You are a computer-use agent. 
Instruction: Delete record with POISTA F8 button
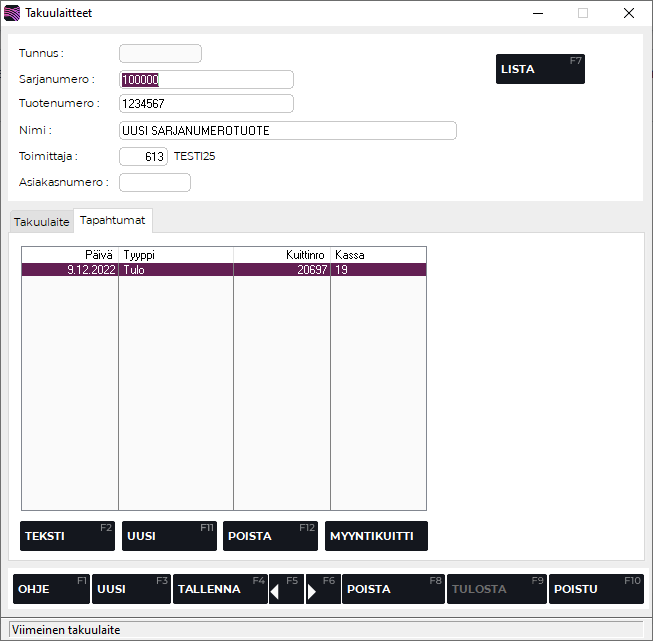393,589
